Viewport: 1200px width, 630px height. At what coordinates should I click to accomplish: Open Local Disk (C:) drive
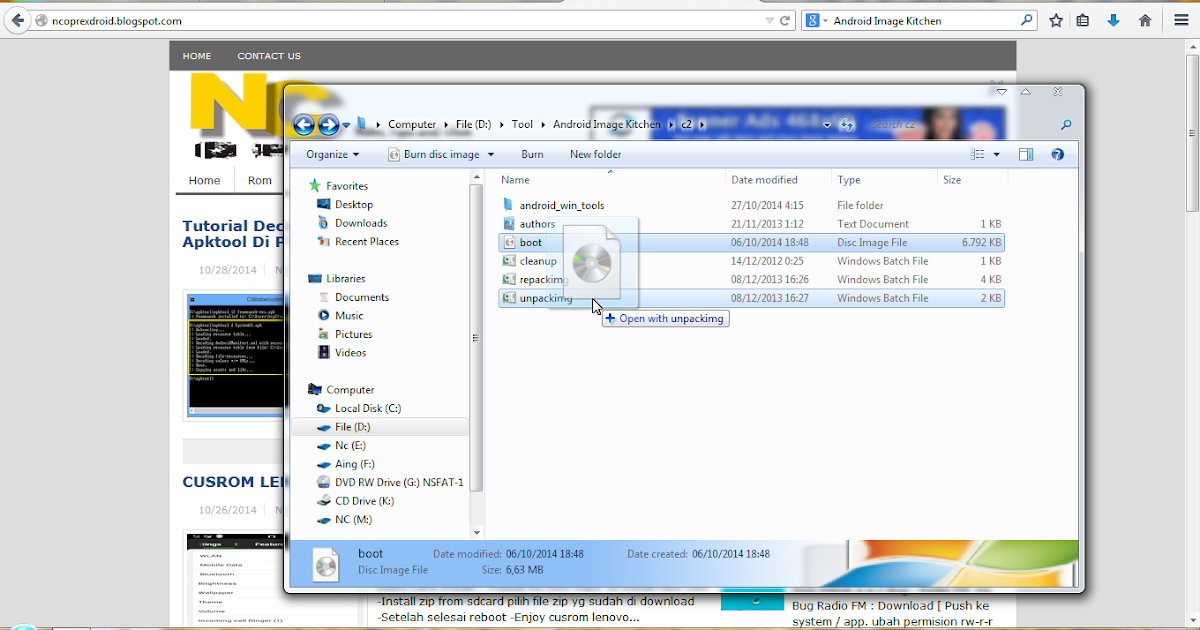tap(368, 408)
